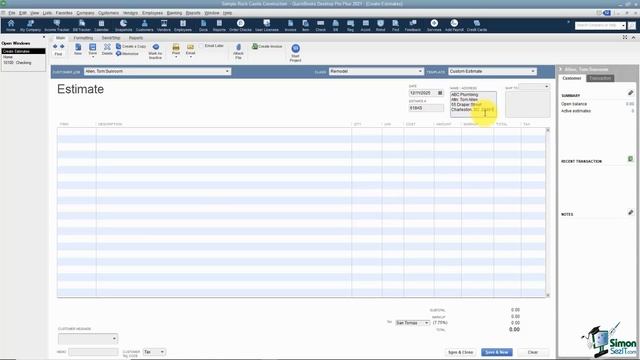640x360 pixels.
Task: Open the Customers menu
Action: tap(108, 13)
